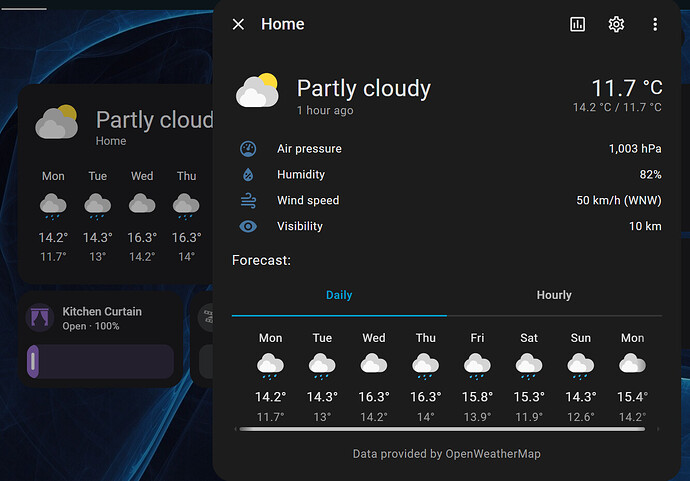
Task: Click Thu rainy icon on dashboard card
Action: coord(186,206)
